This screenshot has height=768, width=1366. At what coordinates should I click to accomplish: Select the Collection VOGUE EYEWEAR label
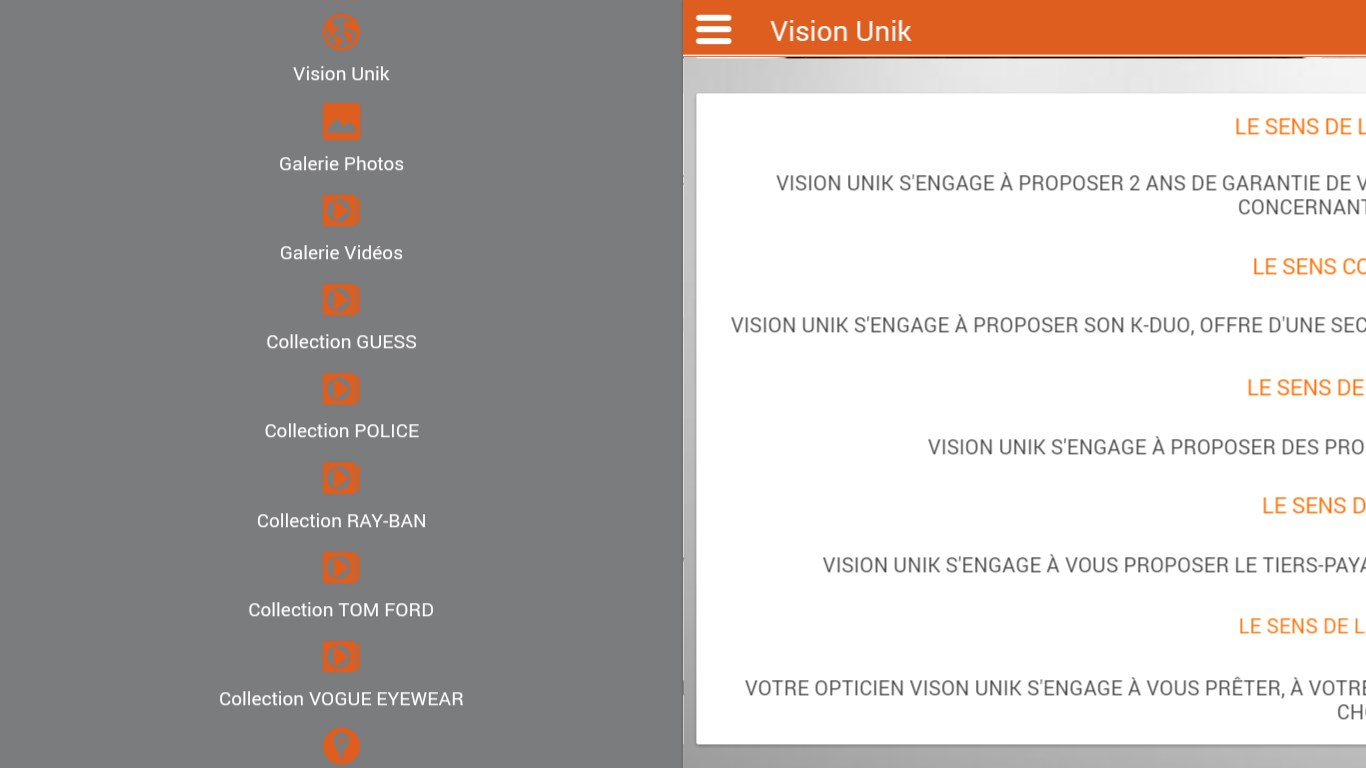click(341, 698)
